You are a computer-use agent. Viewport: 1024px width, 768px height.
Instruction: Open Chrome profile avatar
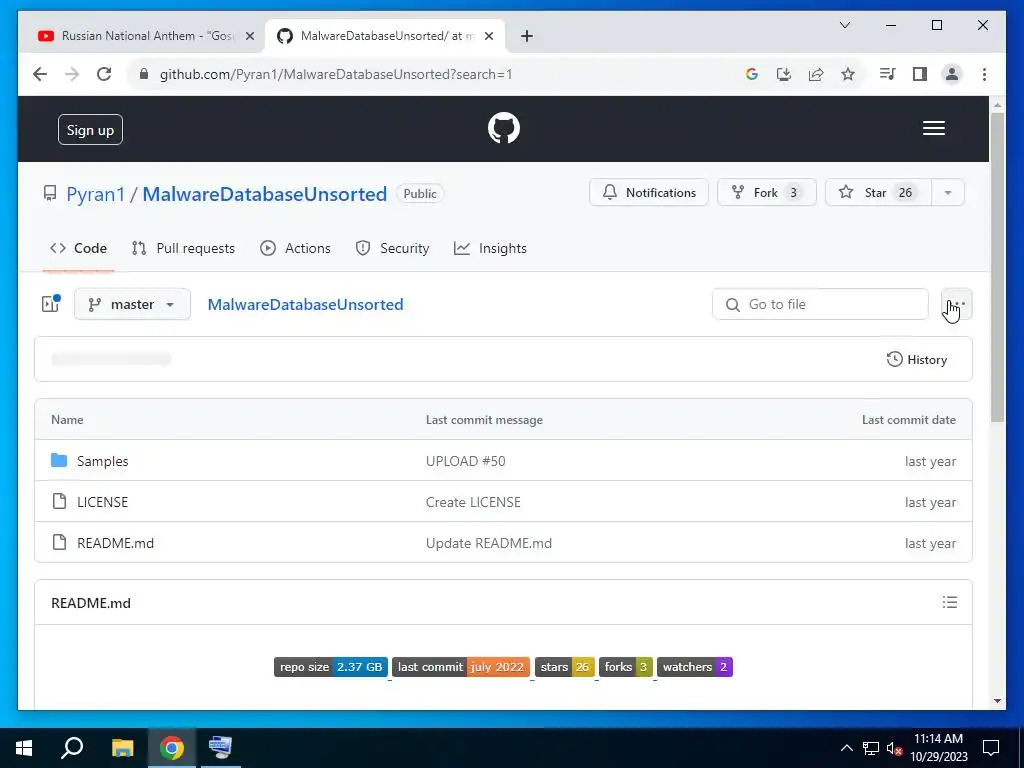click(x=952, y=74)
